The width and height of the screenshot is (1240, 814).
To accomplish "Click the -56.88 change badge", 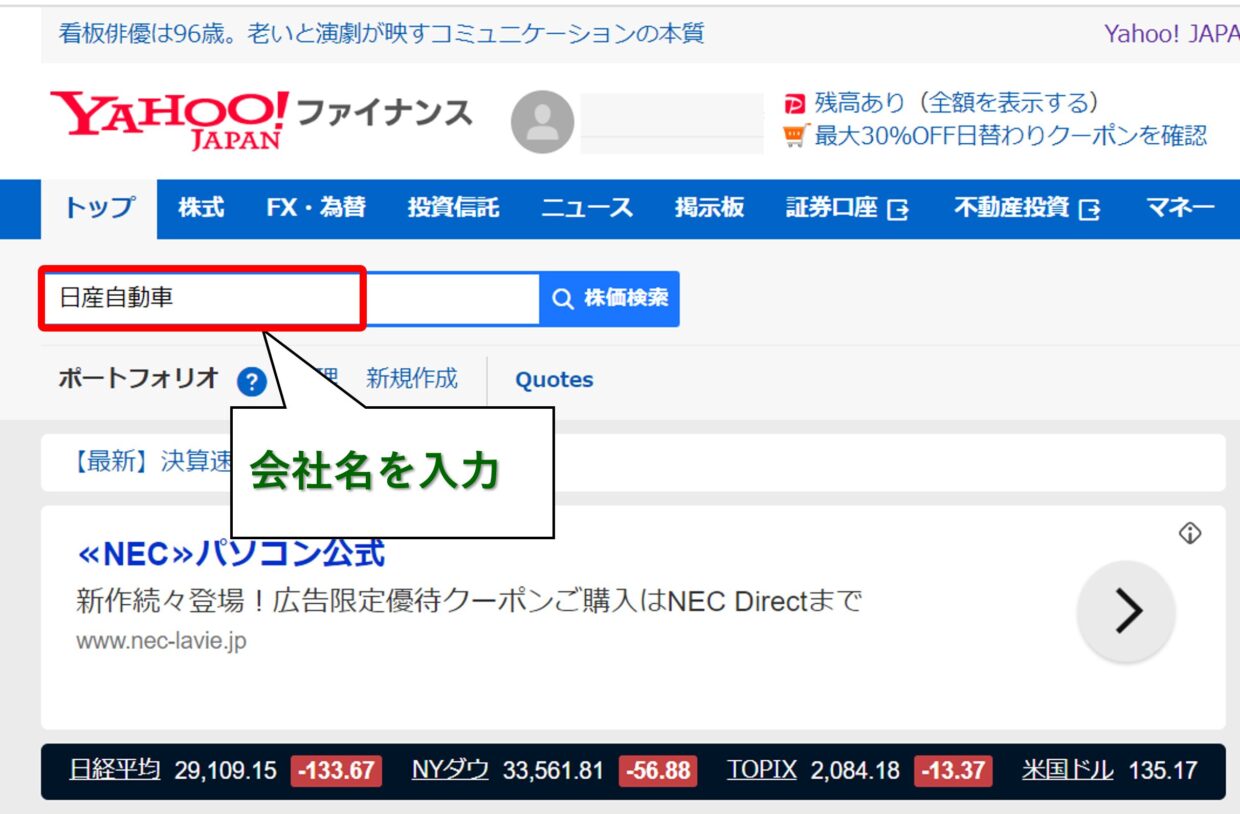I will point(658,772).
